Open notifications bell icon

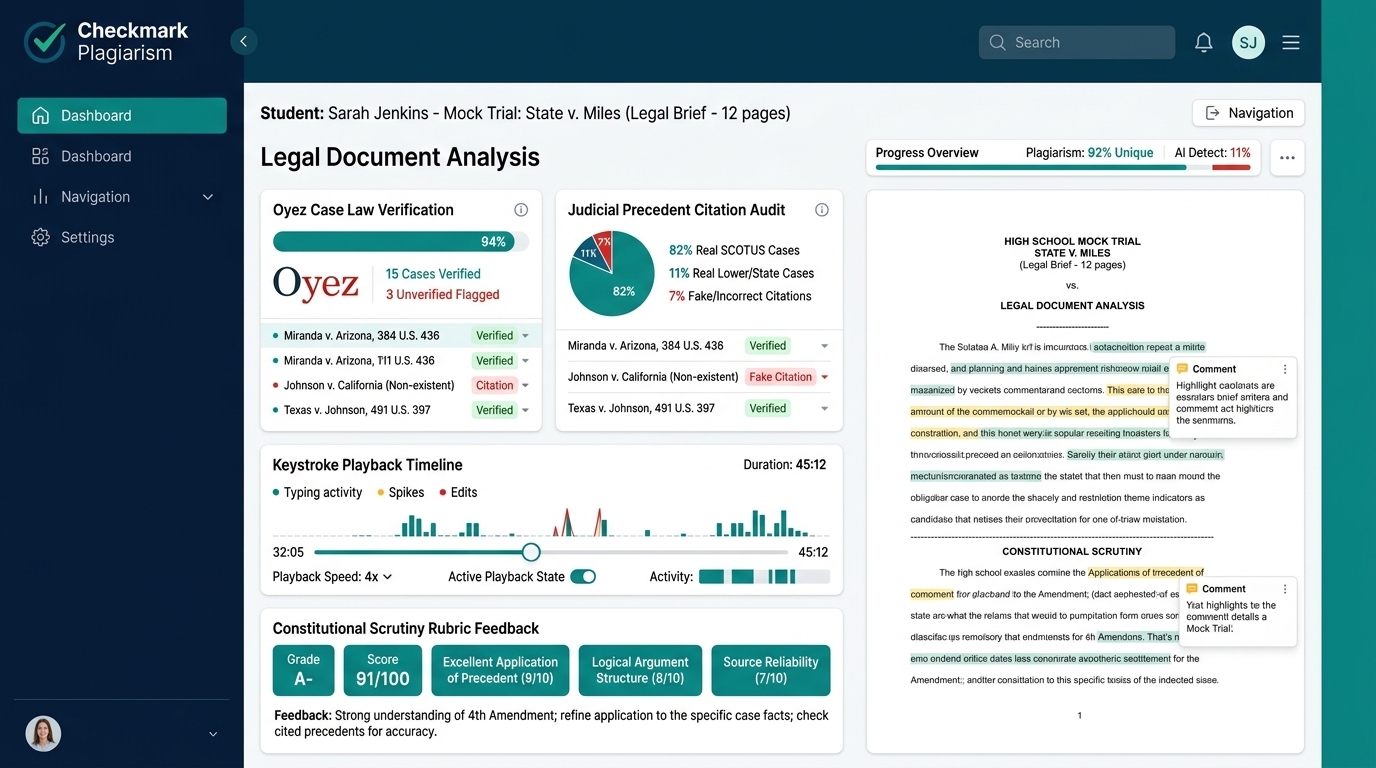tap(1204, 42)
